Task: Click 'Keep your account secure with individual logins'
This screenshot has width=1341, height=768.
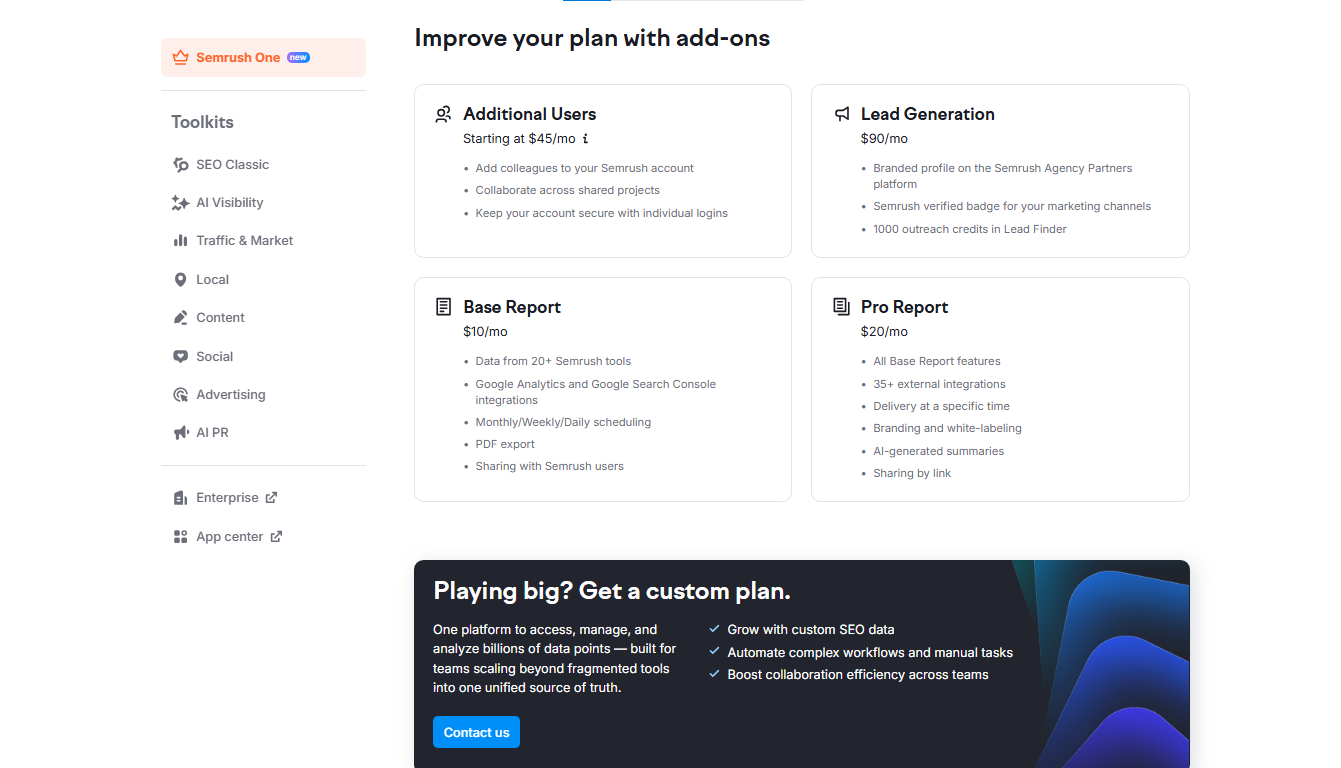Action: 601,213
